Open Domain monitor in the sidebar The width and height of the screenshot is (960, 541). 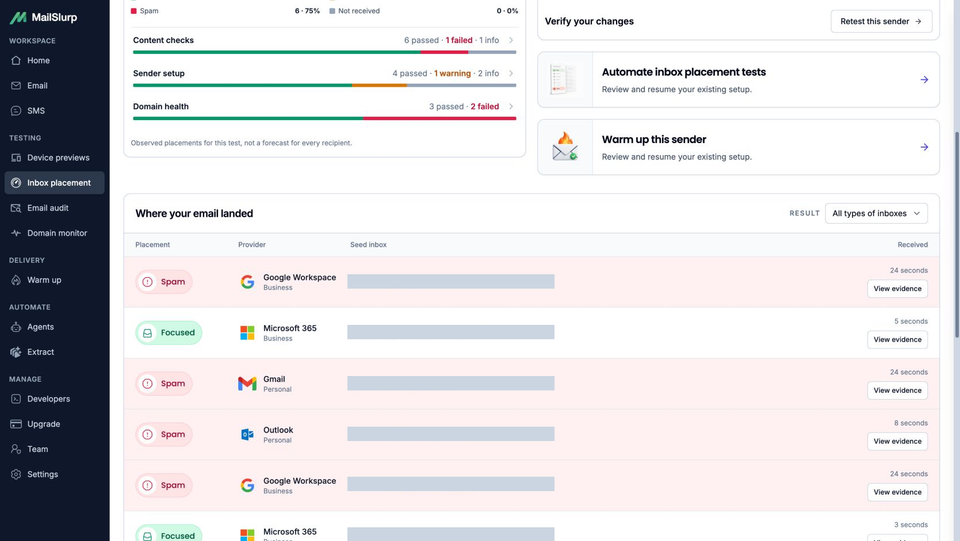(54, 233)
